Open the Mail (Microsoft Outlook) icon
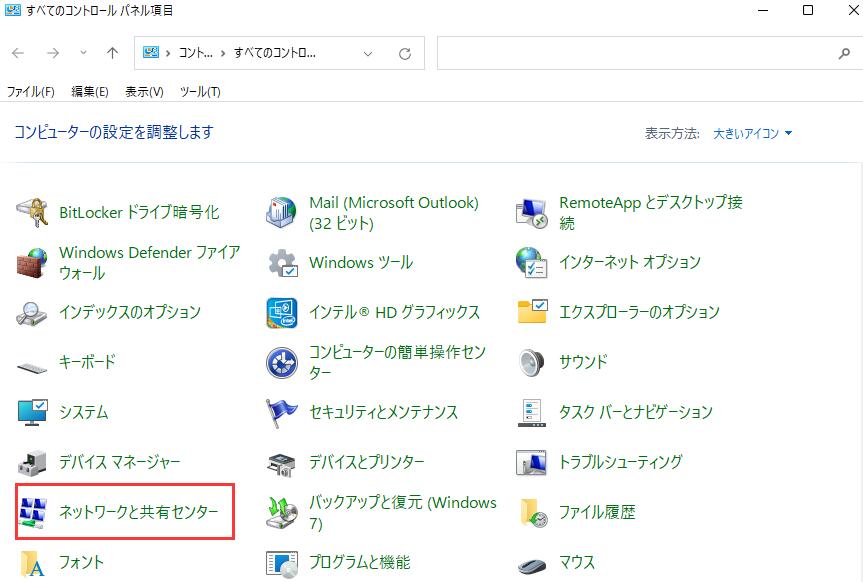Viewport: 863px width, 582px height. click(282, 212)
